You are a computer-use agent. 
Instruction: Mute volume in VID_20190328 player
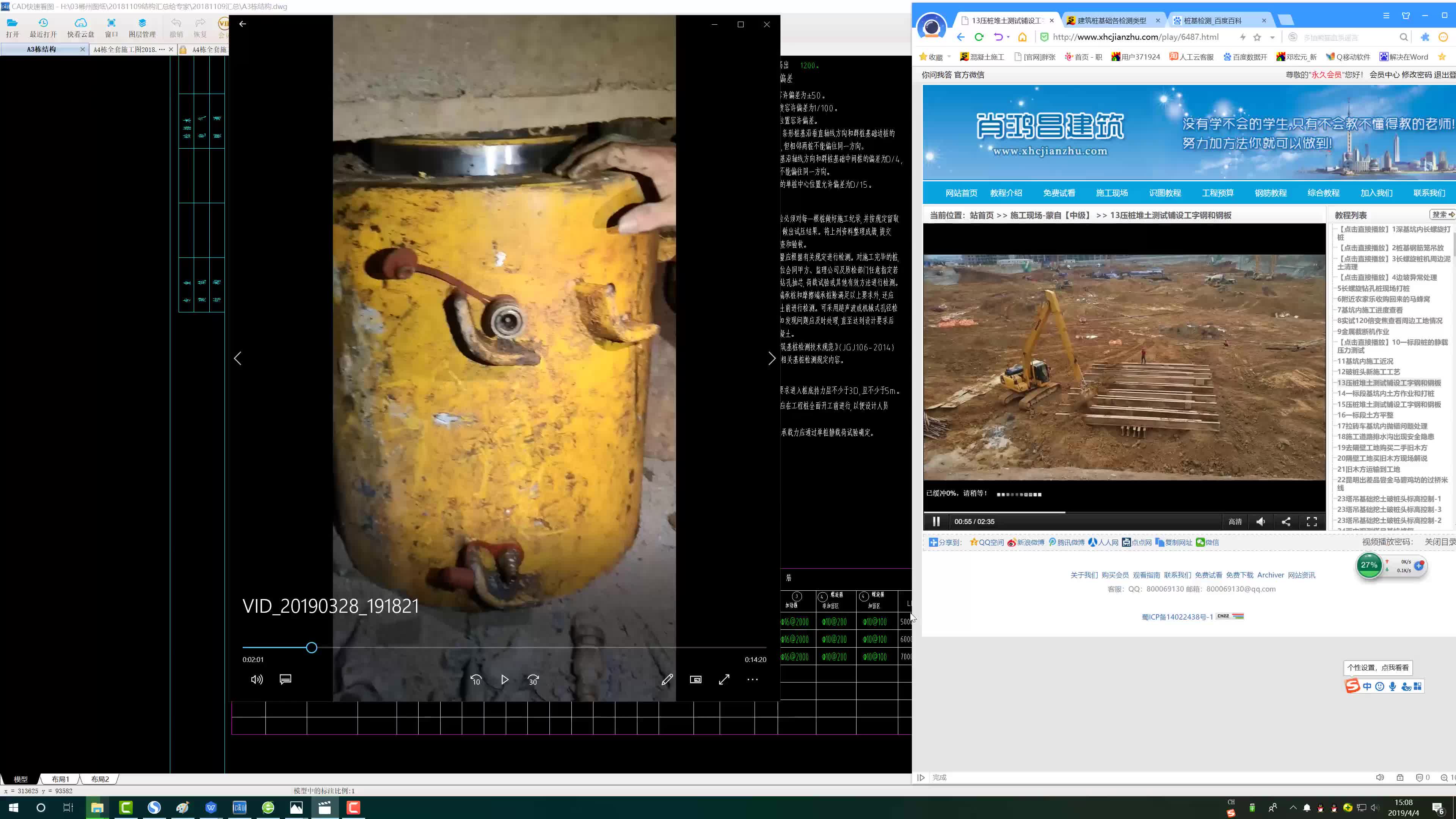257,679
